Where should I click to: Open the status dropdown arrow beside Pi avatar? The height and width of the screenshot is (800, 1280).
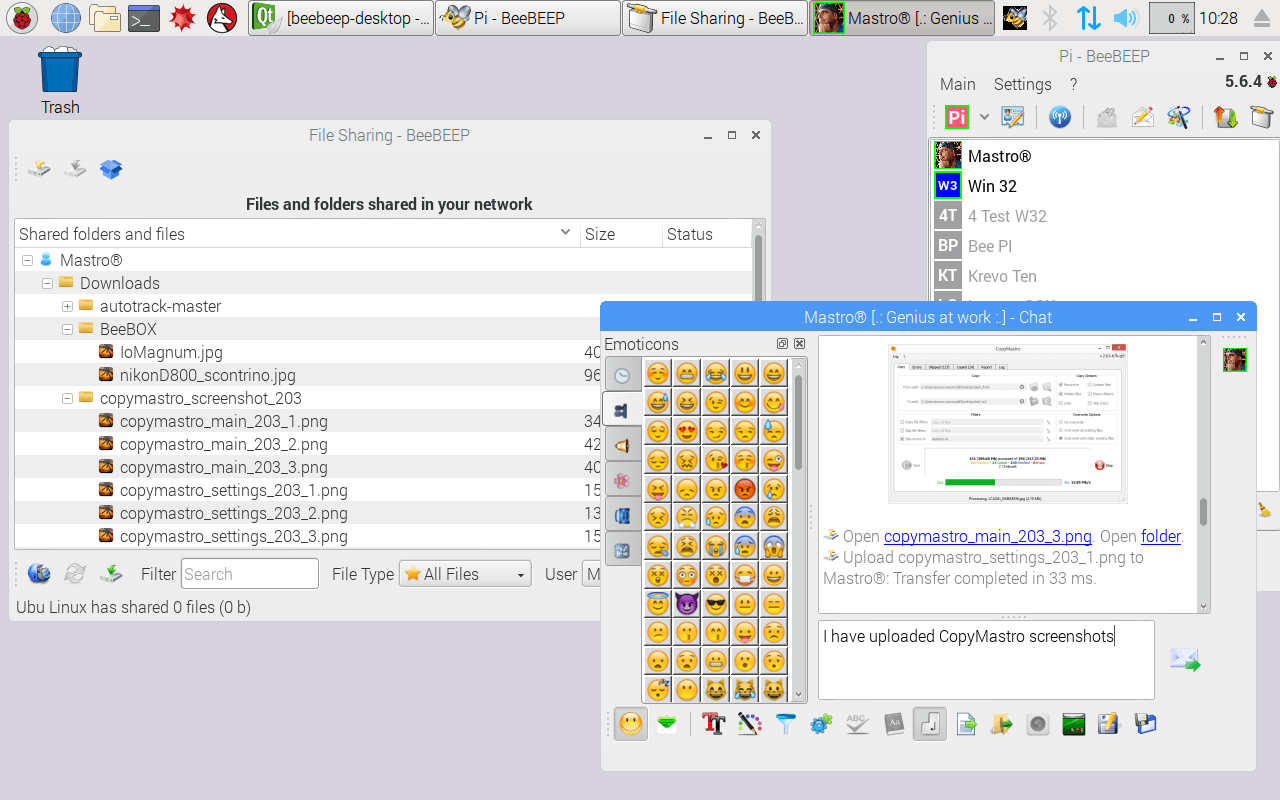pos(984,117)
